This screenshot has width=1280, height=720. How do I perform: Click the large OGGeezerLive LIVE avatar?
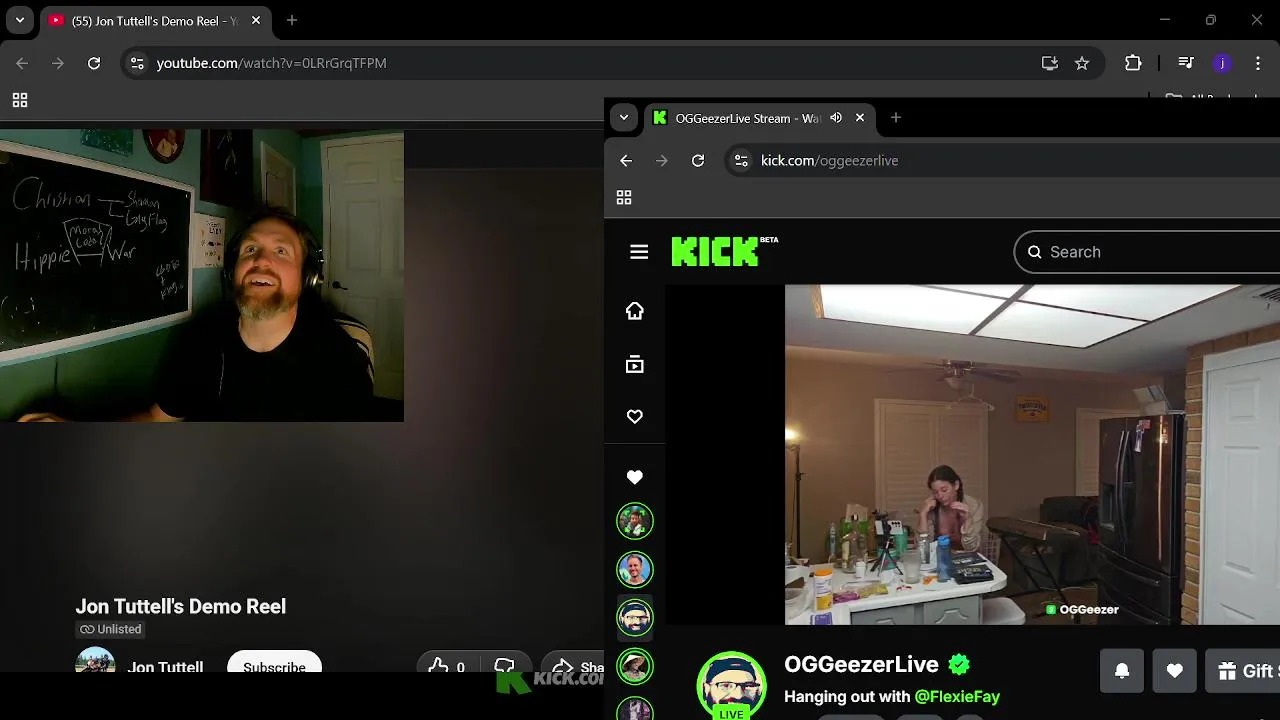click(732, 686)
